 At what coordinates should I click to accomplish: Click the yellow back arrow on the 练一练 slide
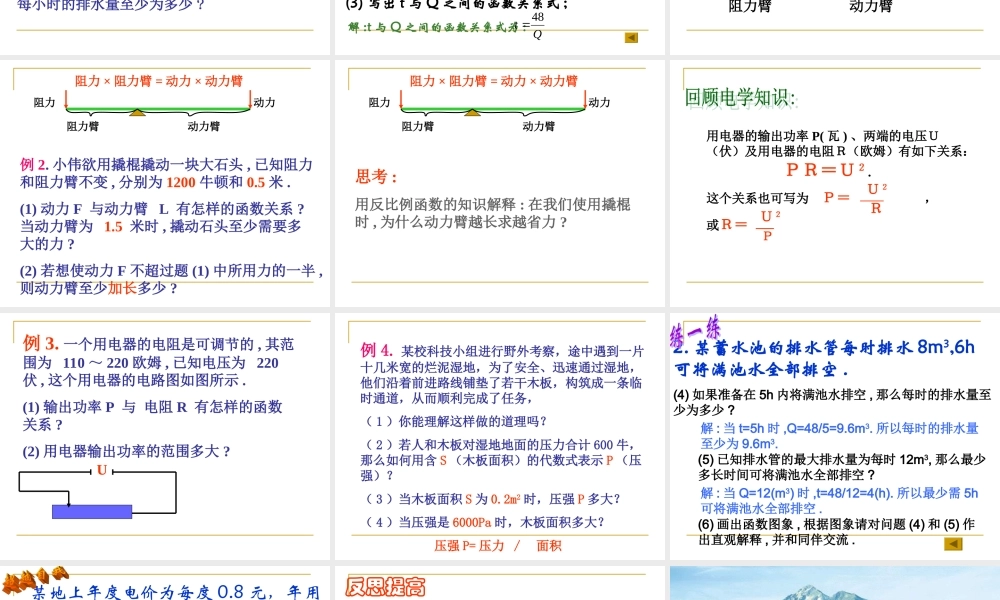click(x=953, y=544)
